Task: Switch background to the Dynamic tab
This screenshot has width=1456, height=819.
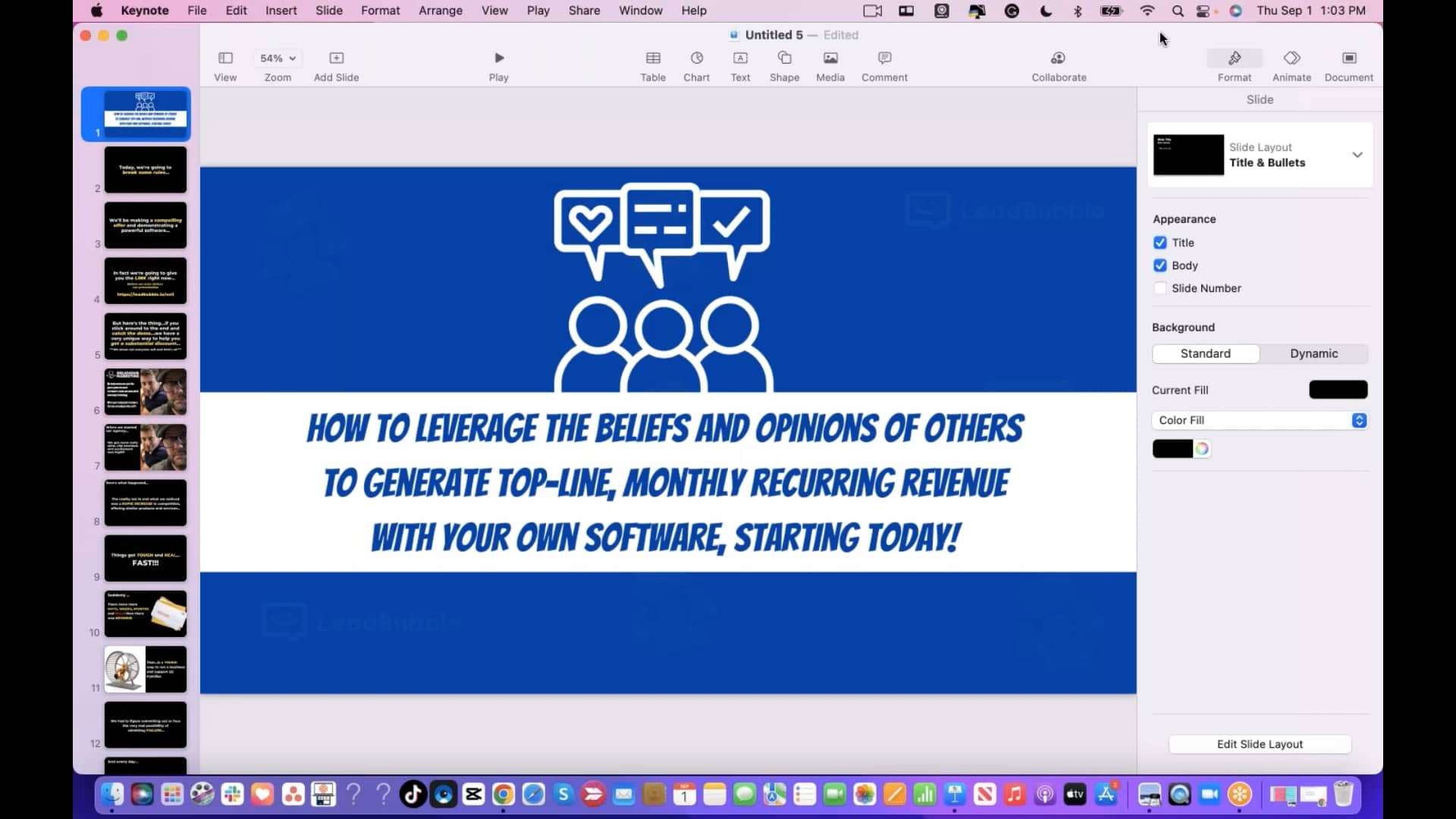Action: point(1313,353)
